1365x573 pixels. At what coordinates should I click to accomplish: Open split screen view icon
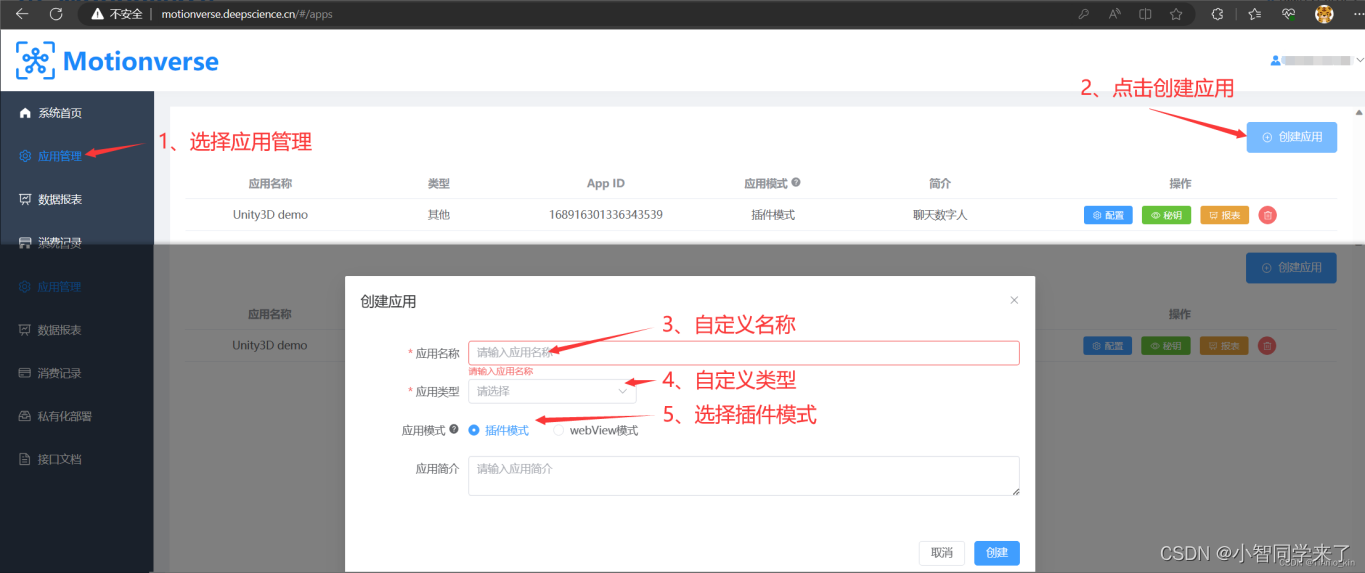click(x=1146, y=14)
